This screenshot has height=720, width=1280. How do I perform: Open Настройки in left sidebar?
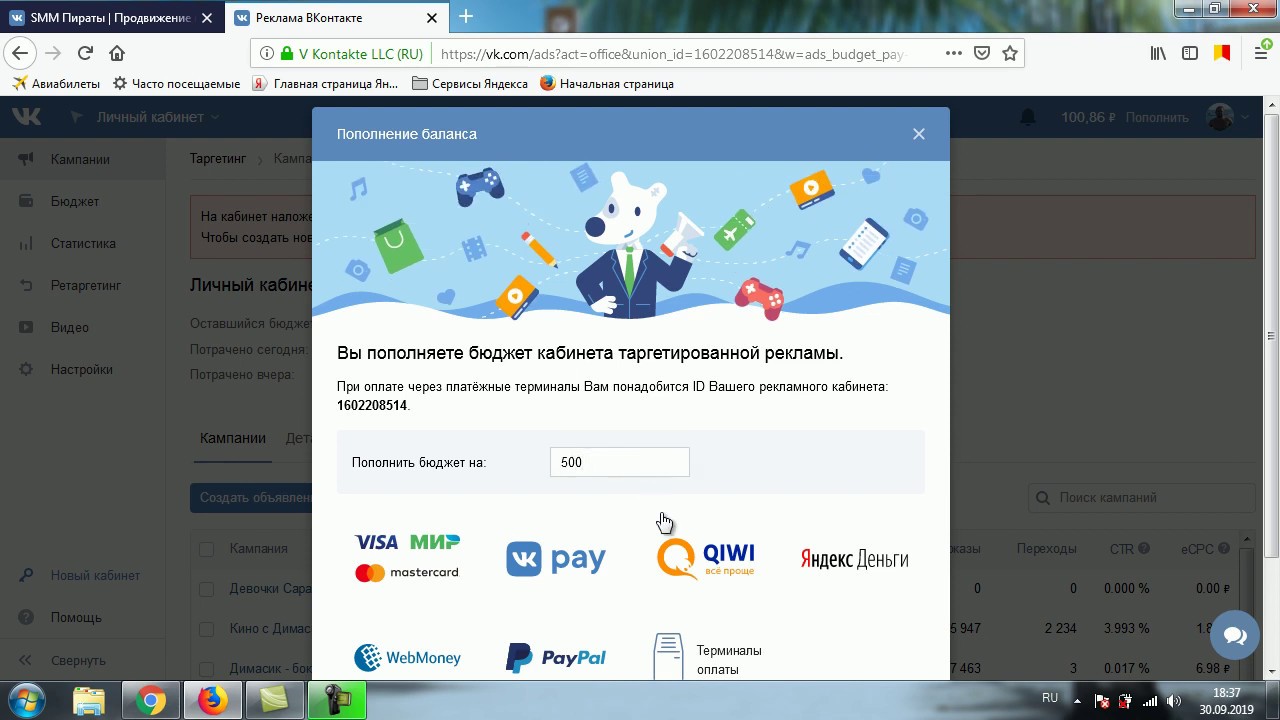pos(82,369)
